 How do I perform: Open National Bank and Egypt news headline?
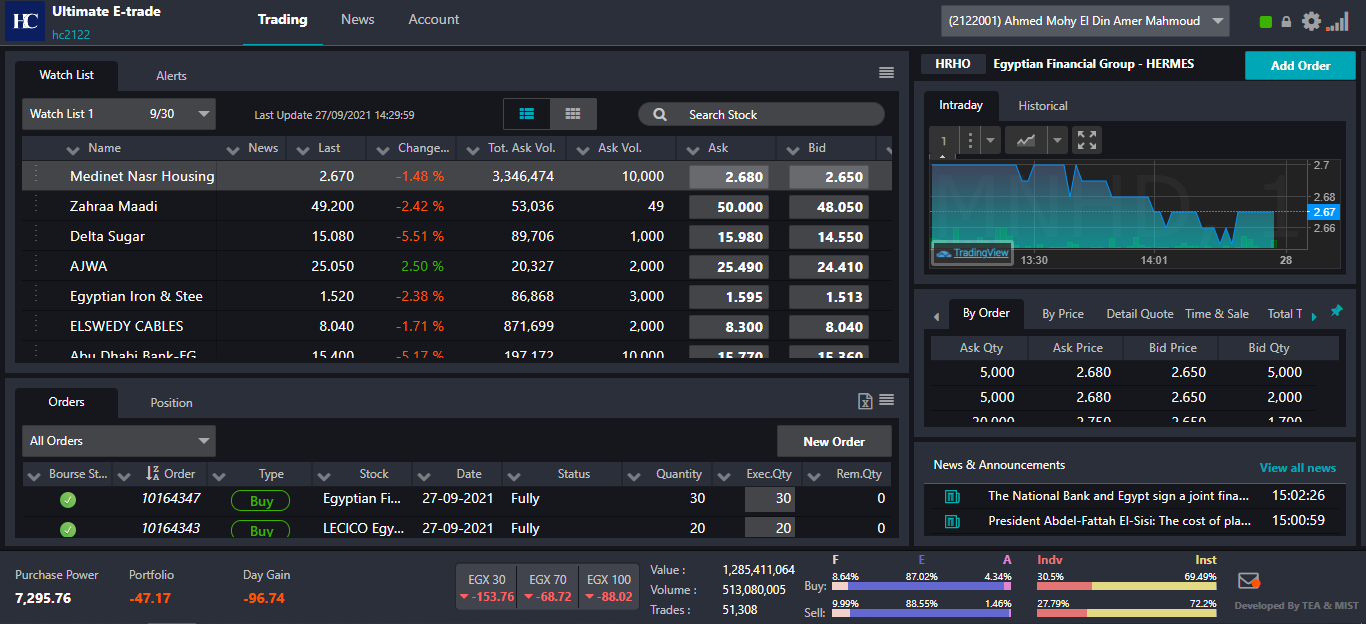point(1118,496)
